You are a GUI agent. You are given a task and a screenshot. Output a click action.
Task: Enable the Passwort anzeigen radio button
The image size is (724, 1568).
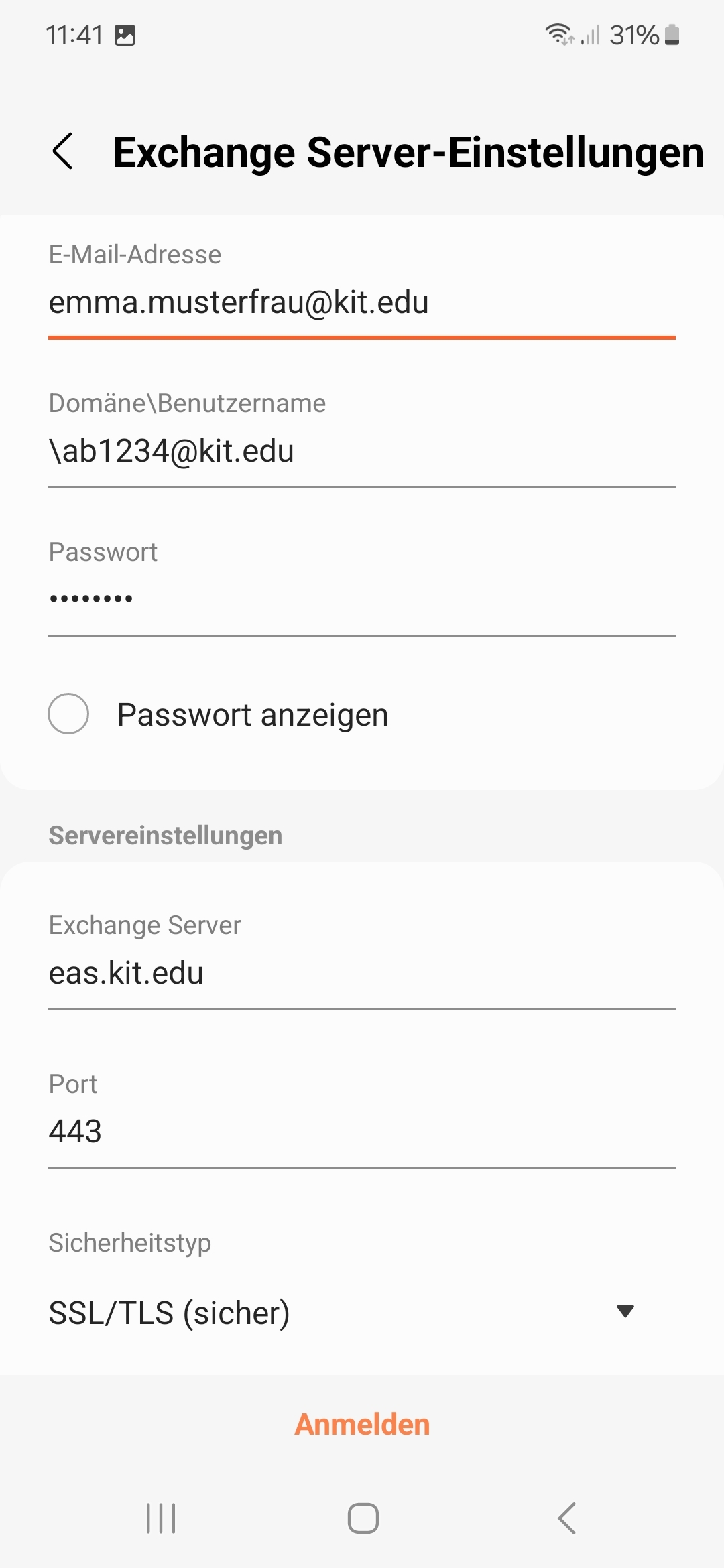68,714
